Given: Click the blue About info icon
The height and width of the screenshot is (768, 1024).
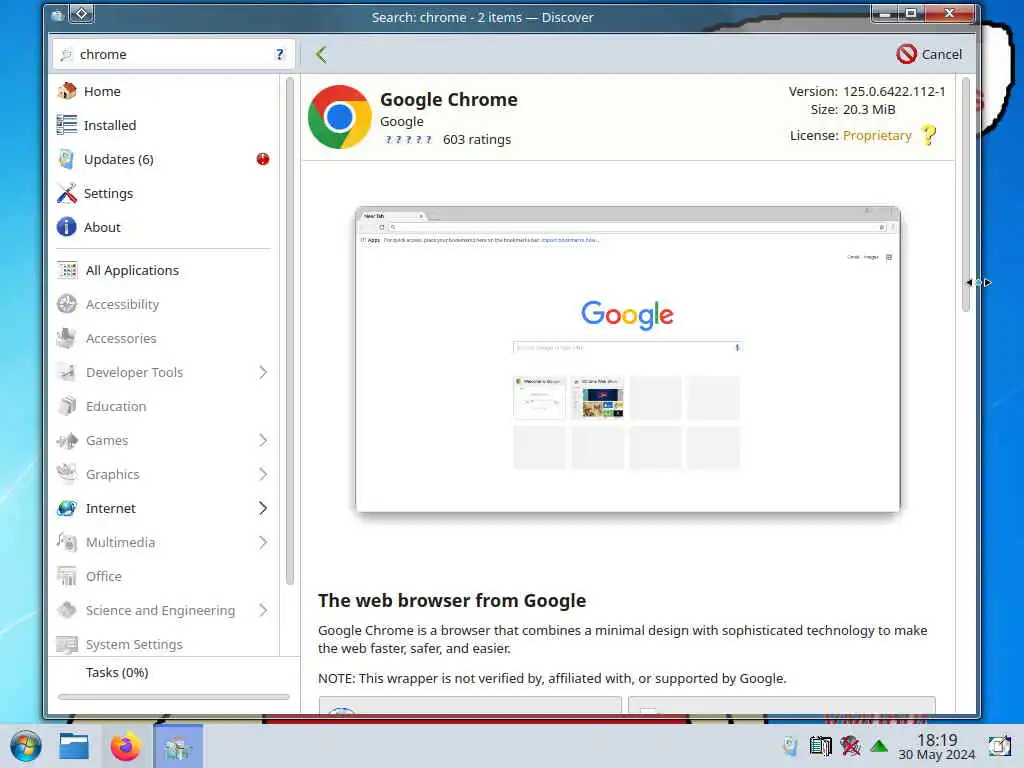Looking at the screenshot, I should coord(67,227).
